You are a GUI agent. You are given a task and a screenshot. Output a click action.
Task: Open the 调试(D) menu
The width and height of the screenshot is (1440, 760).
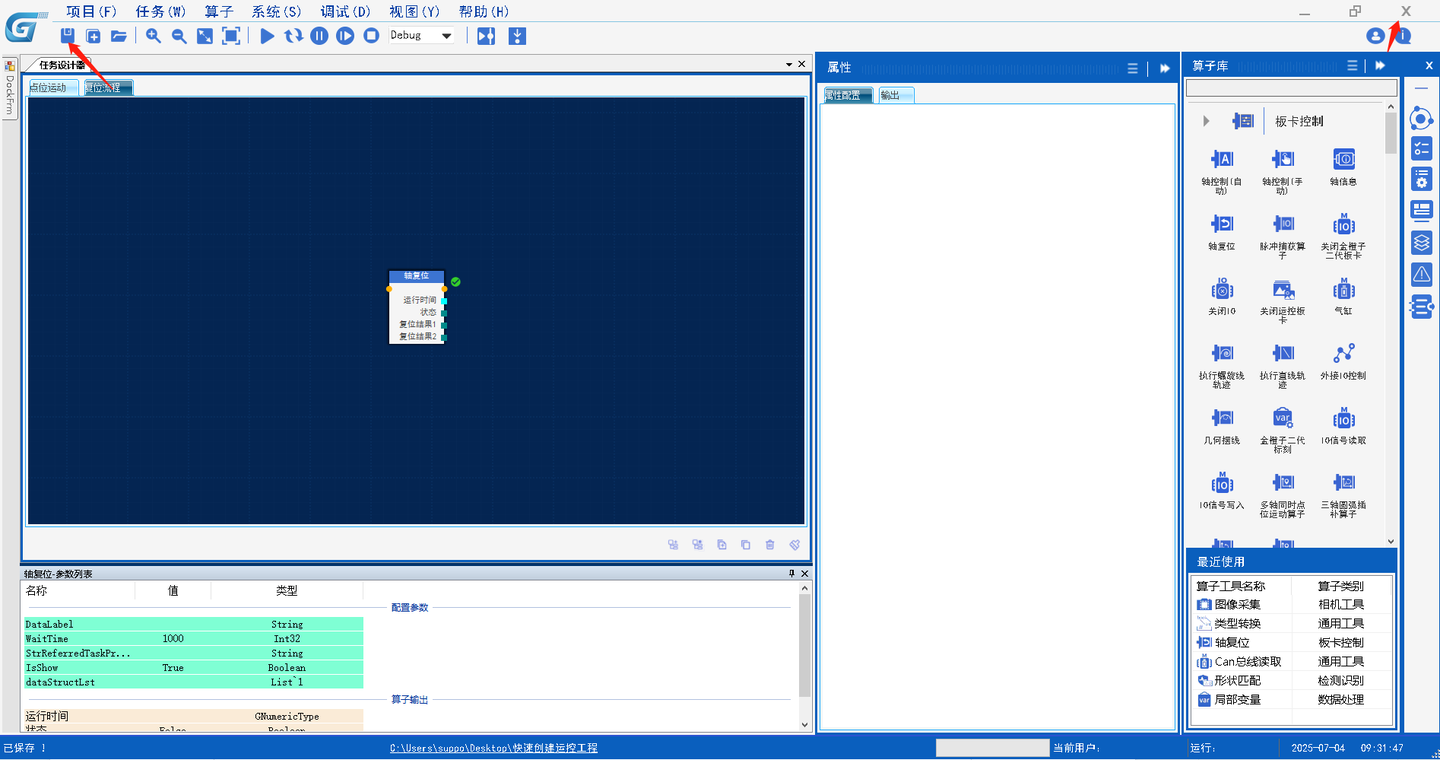[345, 11]
